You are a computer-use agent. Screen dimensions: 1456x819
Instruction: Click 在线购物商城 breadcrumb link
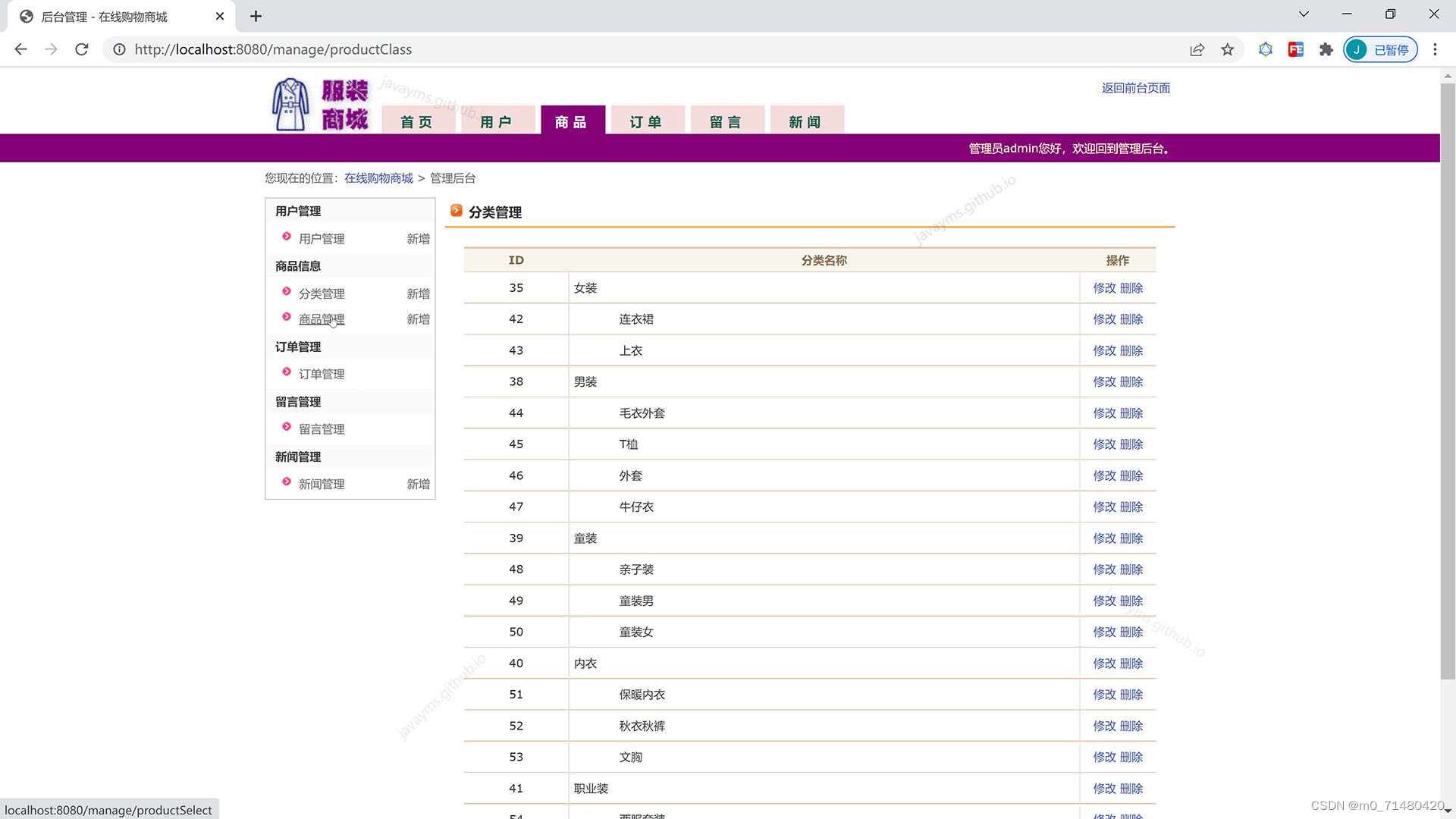(x=378, y=178)
